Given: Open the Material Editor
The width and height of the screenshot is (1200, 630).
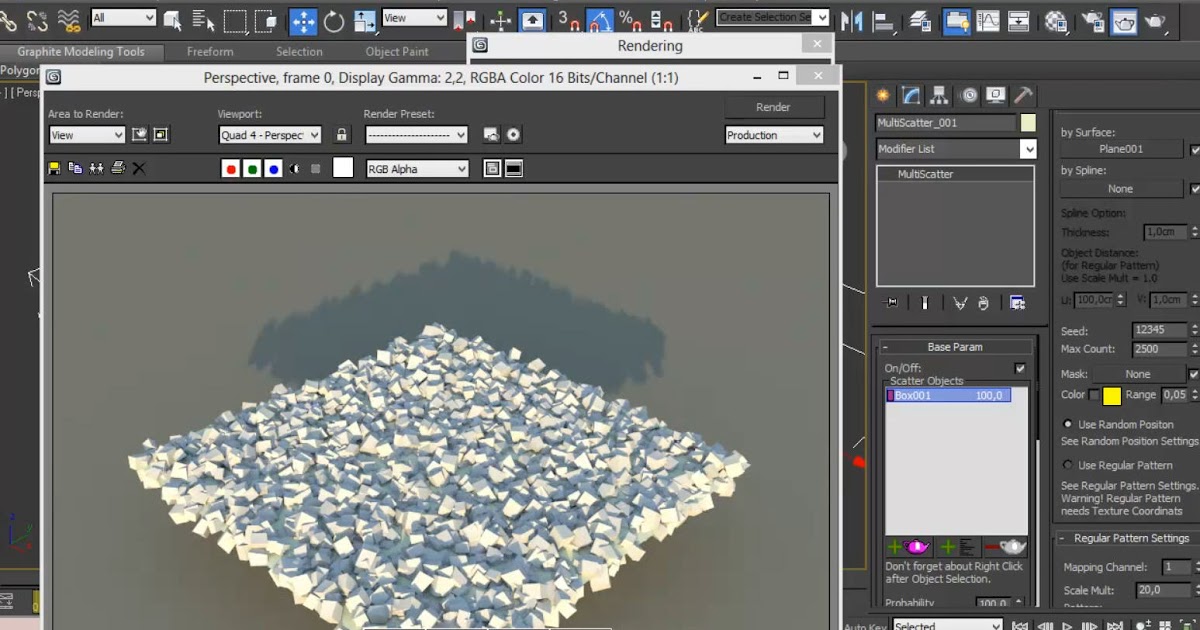Looking at the screenshot, I should [1055, 20].
